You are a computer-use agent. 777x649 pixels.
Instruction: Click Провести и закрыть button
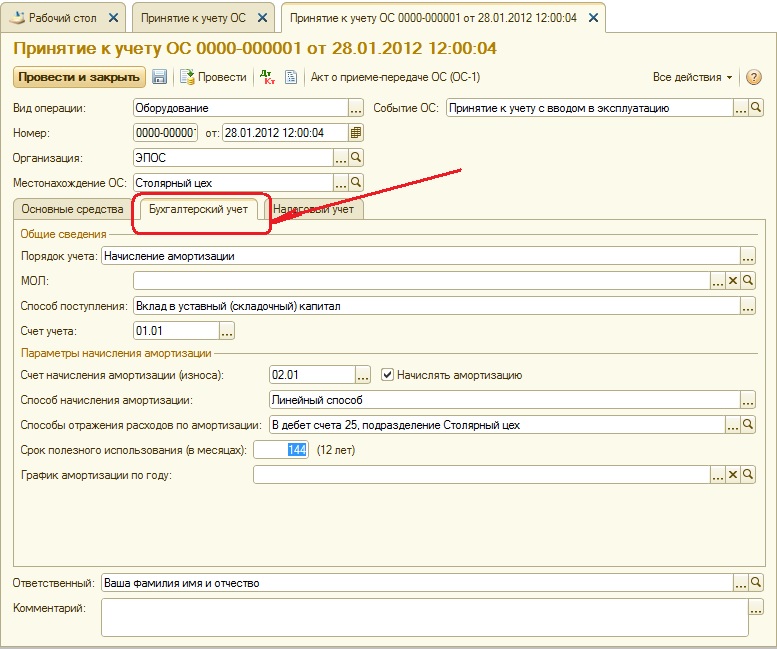tap(79, 77)
